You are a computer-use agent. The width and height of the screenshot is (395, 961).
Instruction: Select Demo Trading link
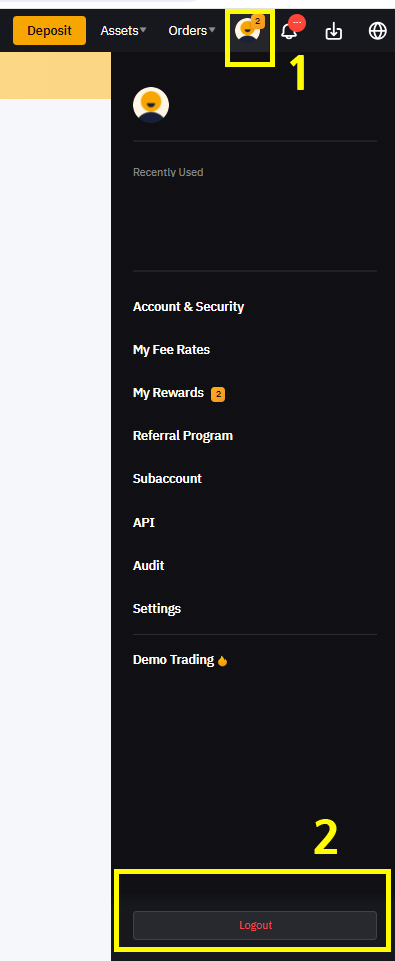[x=173, y=660]
